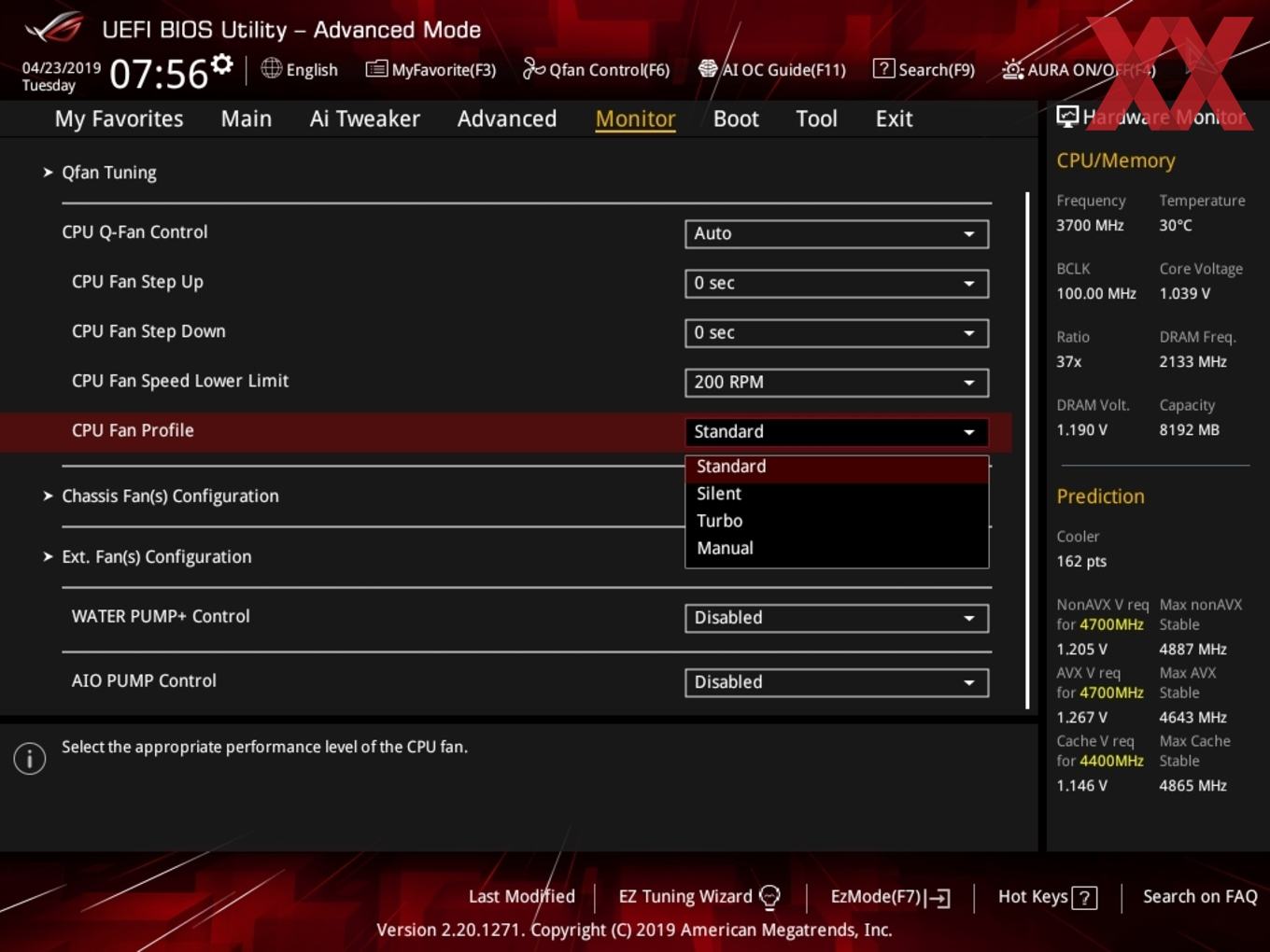Click the 2133 MHz DRAM frequency value
Viewport: 1270px width, 952px height.
point(1192,361)
